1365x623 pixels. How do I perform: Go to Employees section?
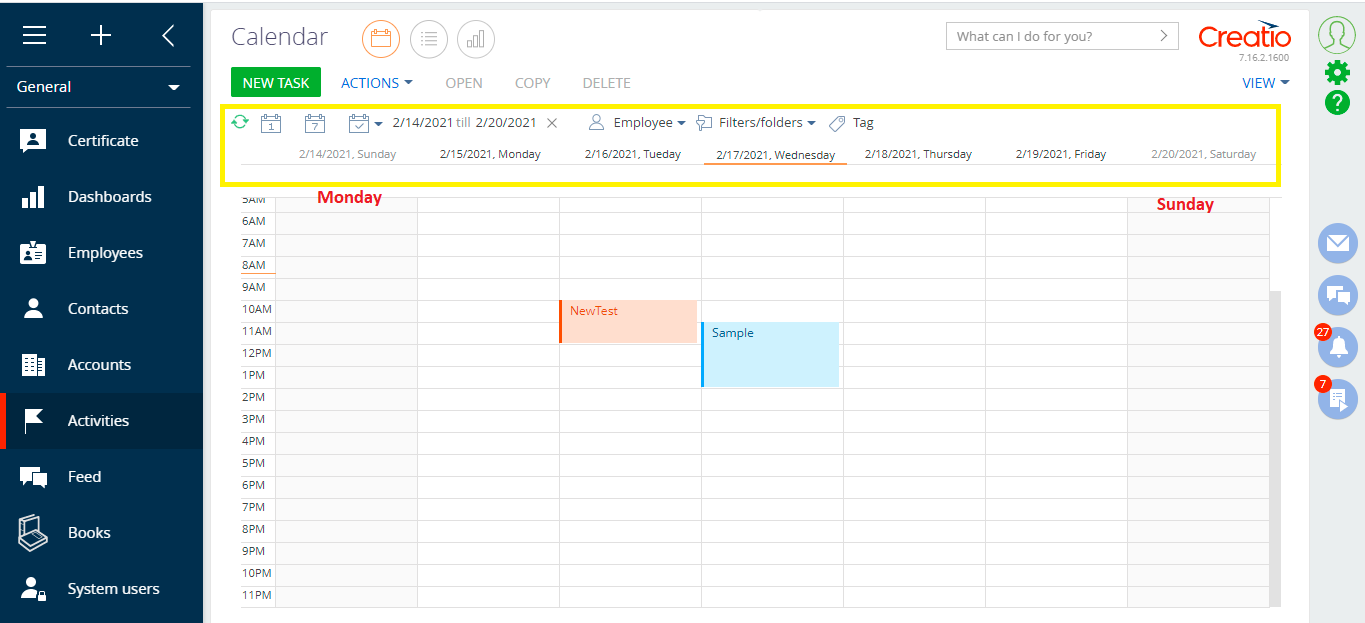[x=105, y=253]
